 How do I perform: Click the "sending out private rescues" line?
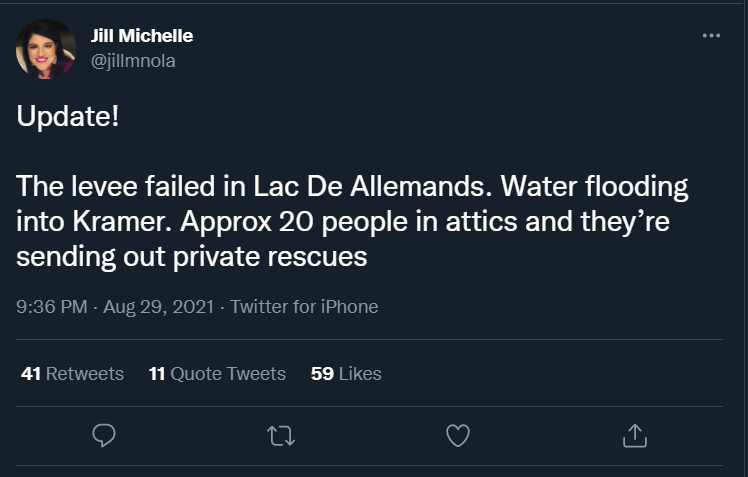(192, 257)
